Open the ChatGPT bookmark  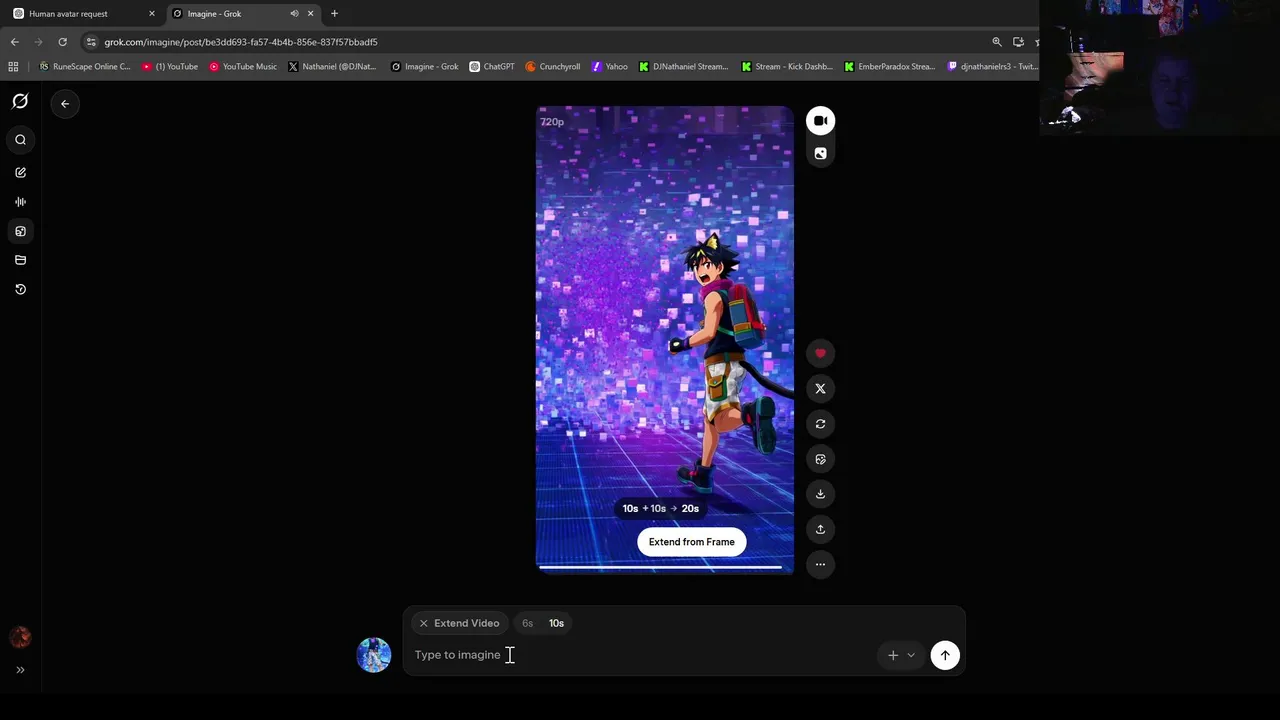coord(492,67)
